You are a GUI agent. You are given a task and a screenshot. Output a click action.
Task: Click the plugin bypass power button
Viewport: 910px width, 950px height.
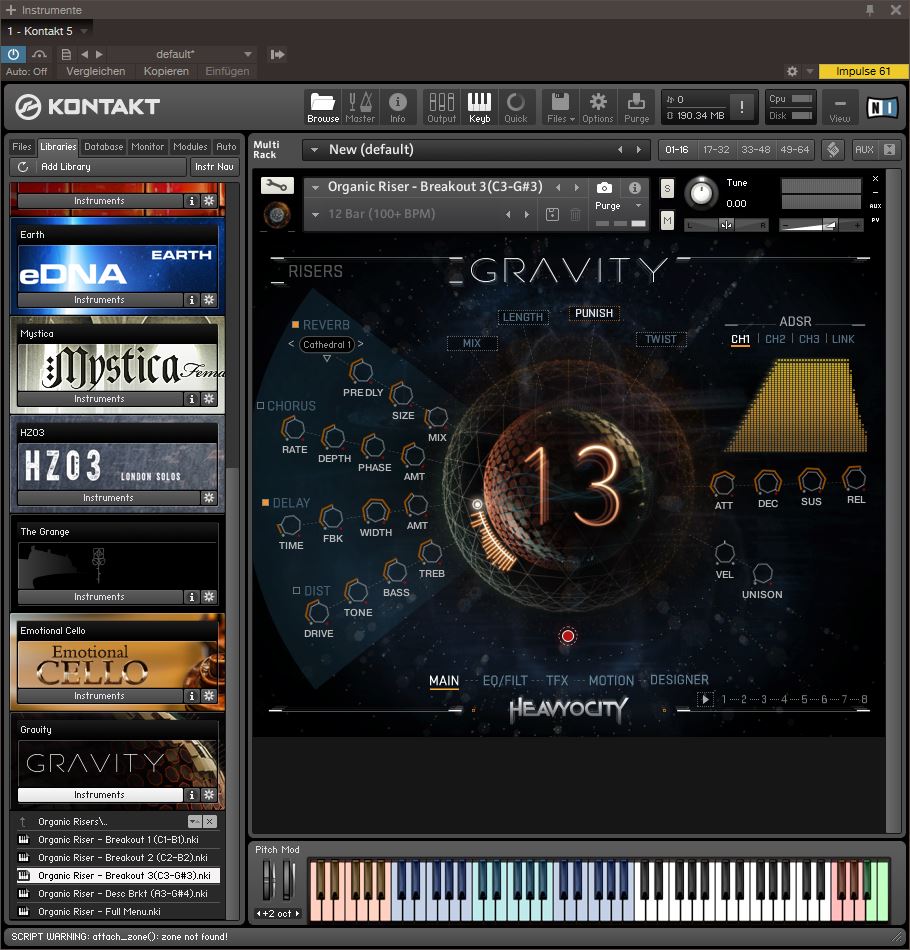coord(13,55)
